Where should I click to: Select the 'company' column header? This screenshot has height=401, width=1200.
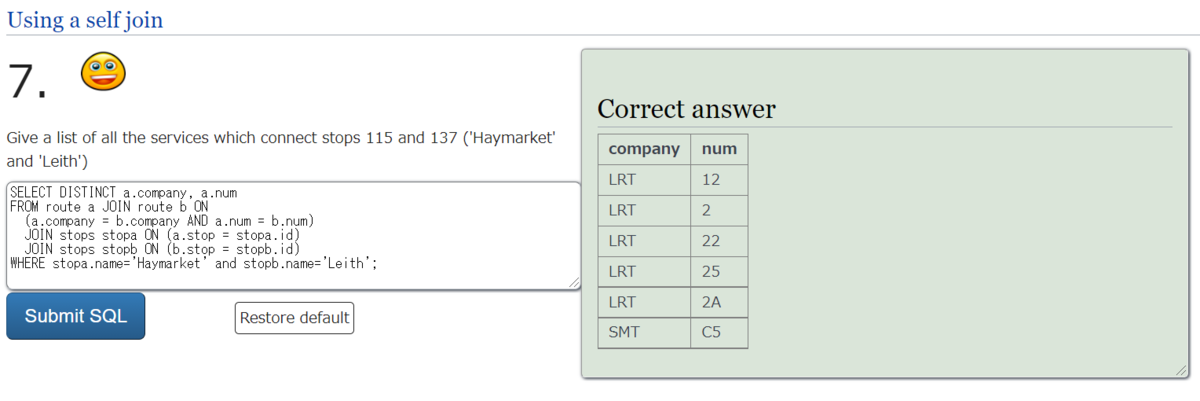(x=644, y=149)
